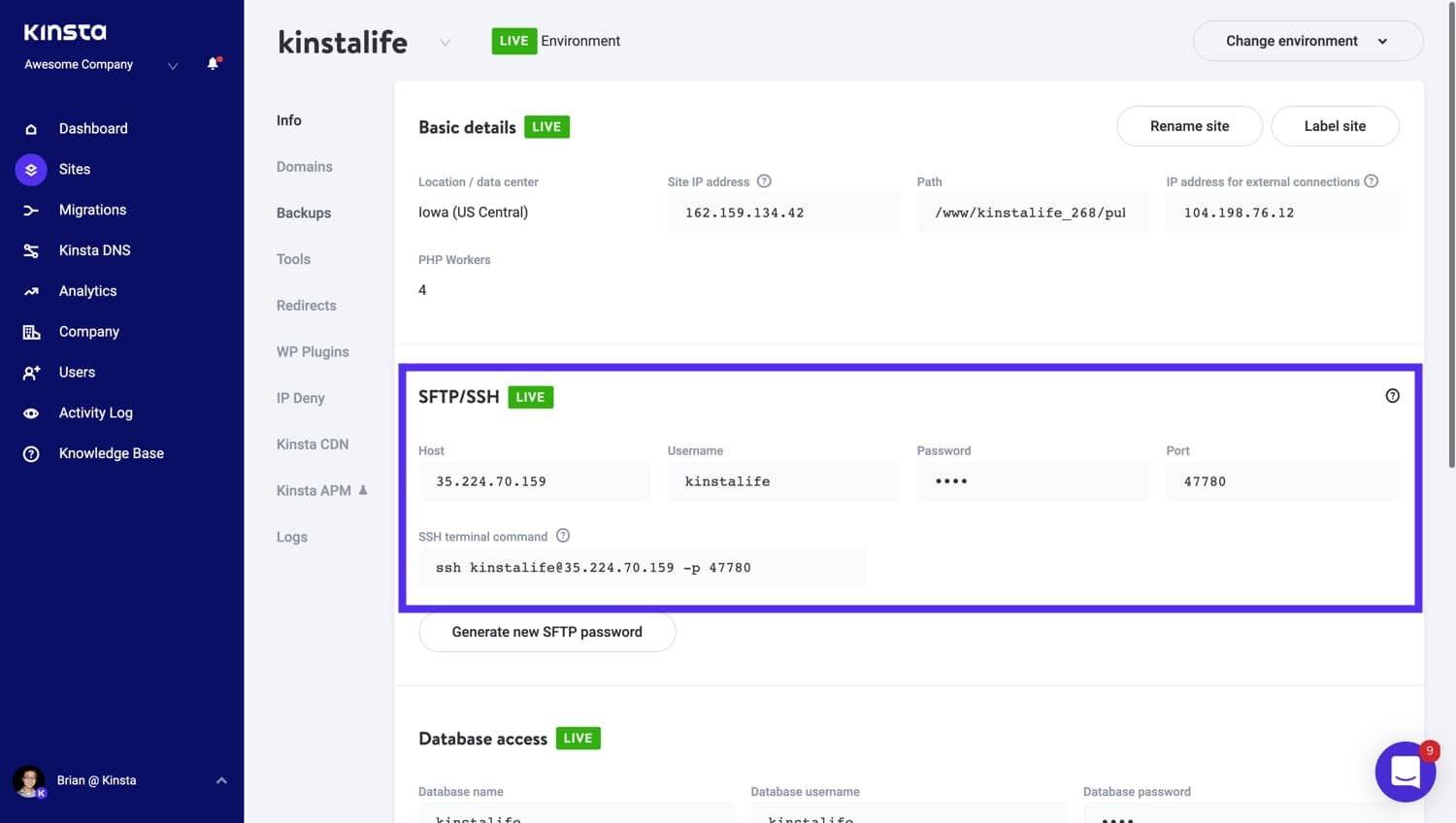Click the external IP field 104.198.76.12
Screen dimensions: 1456x823
point(1282,213)
